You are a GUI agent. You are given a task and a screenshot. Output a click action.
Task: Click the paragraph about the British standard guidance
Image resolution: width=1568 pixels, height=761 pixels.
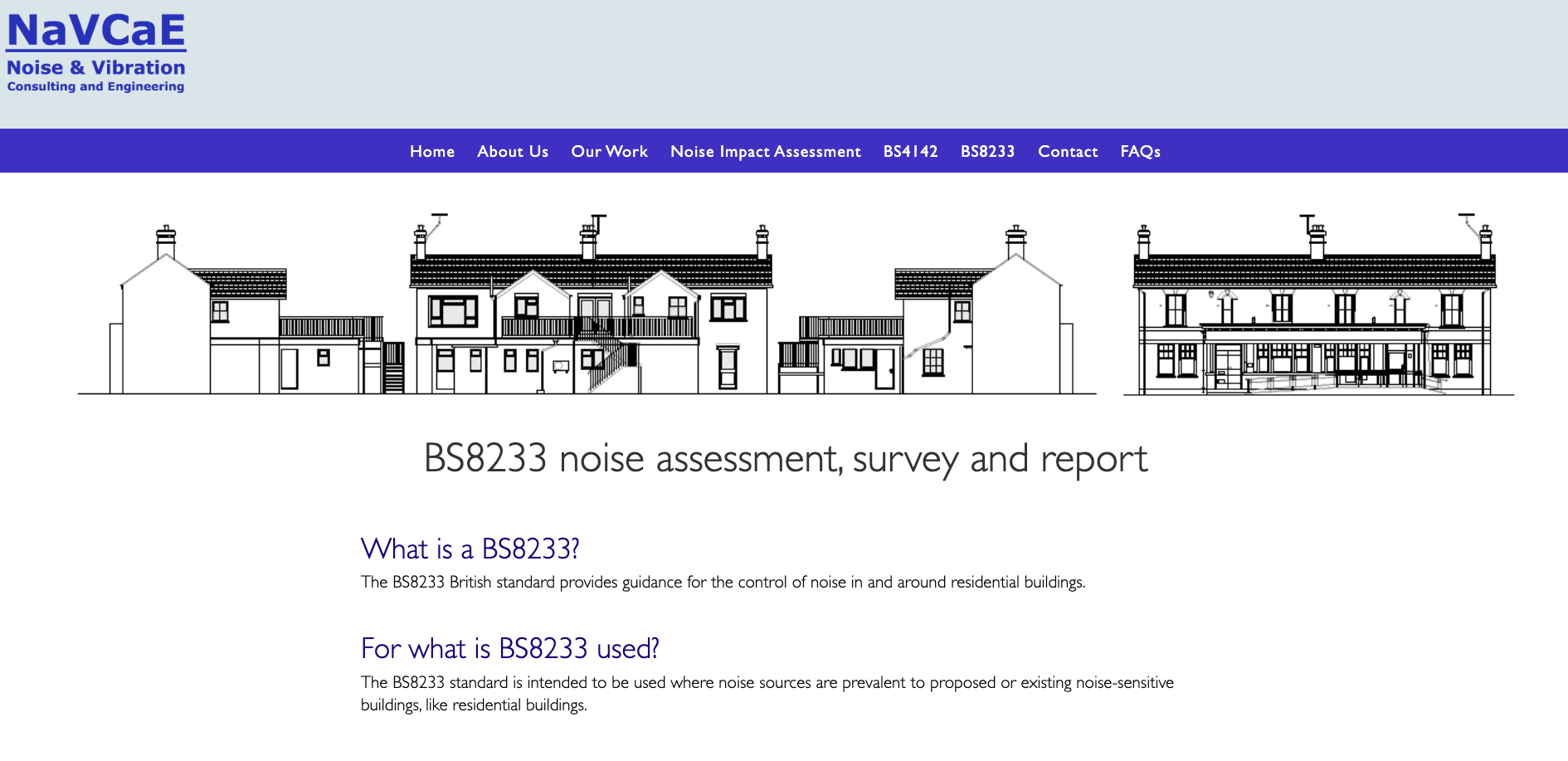point(723,583)
